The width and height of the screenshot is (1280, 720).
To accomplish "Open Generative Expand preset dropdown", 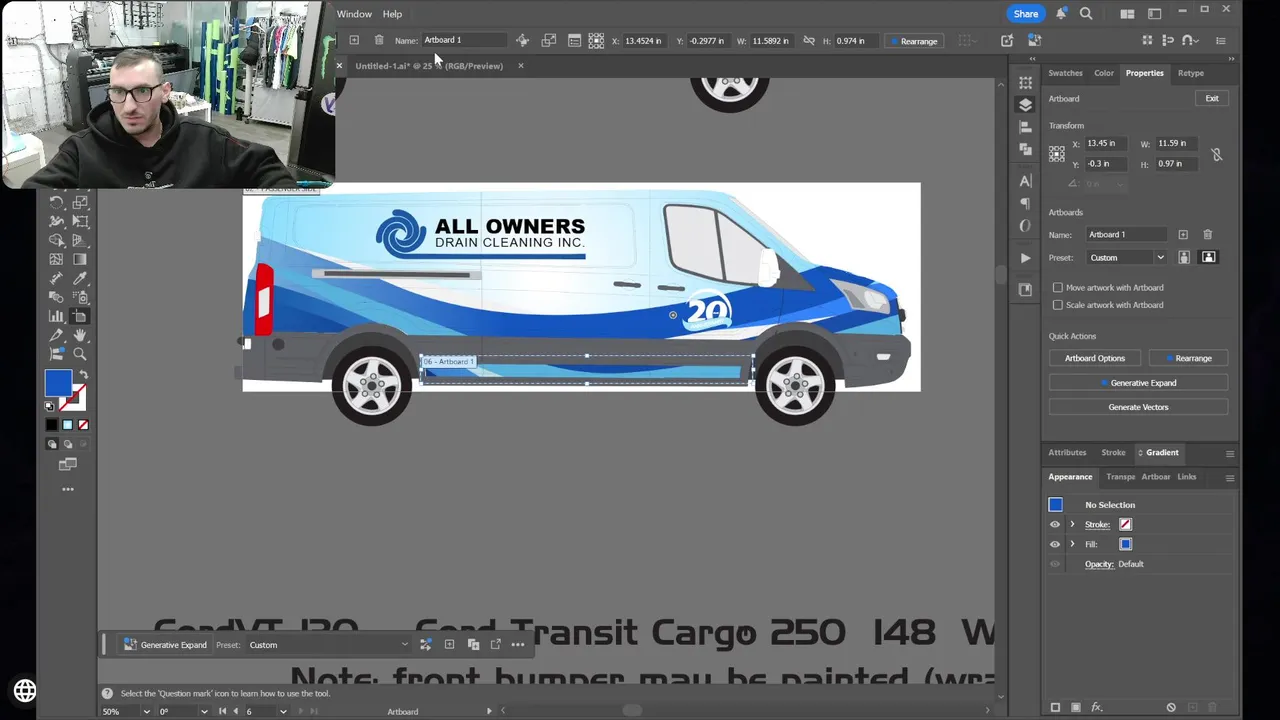I will 329,645.
